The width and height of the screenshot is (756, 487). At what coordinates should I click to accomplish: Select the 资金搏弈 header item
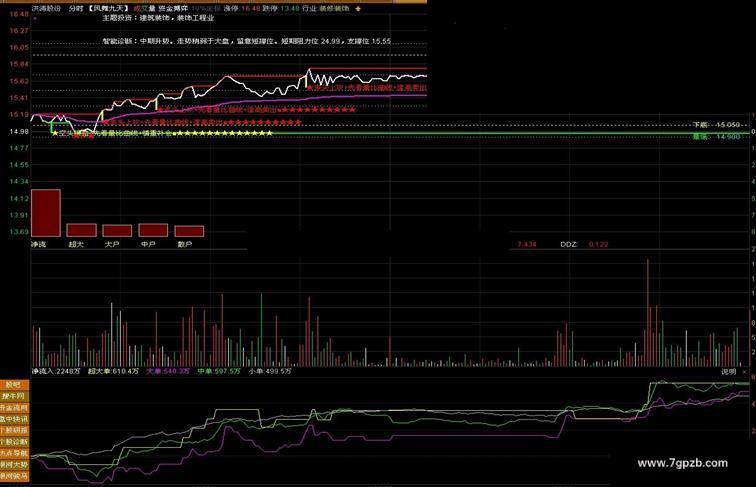(173, 9)
